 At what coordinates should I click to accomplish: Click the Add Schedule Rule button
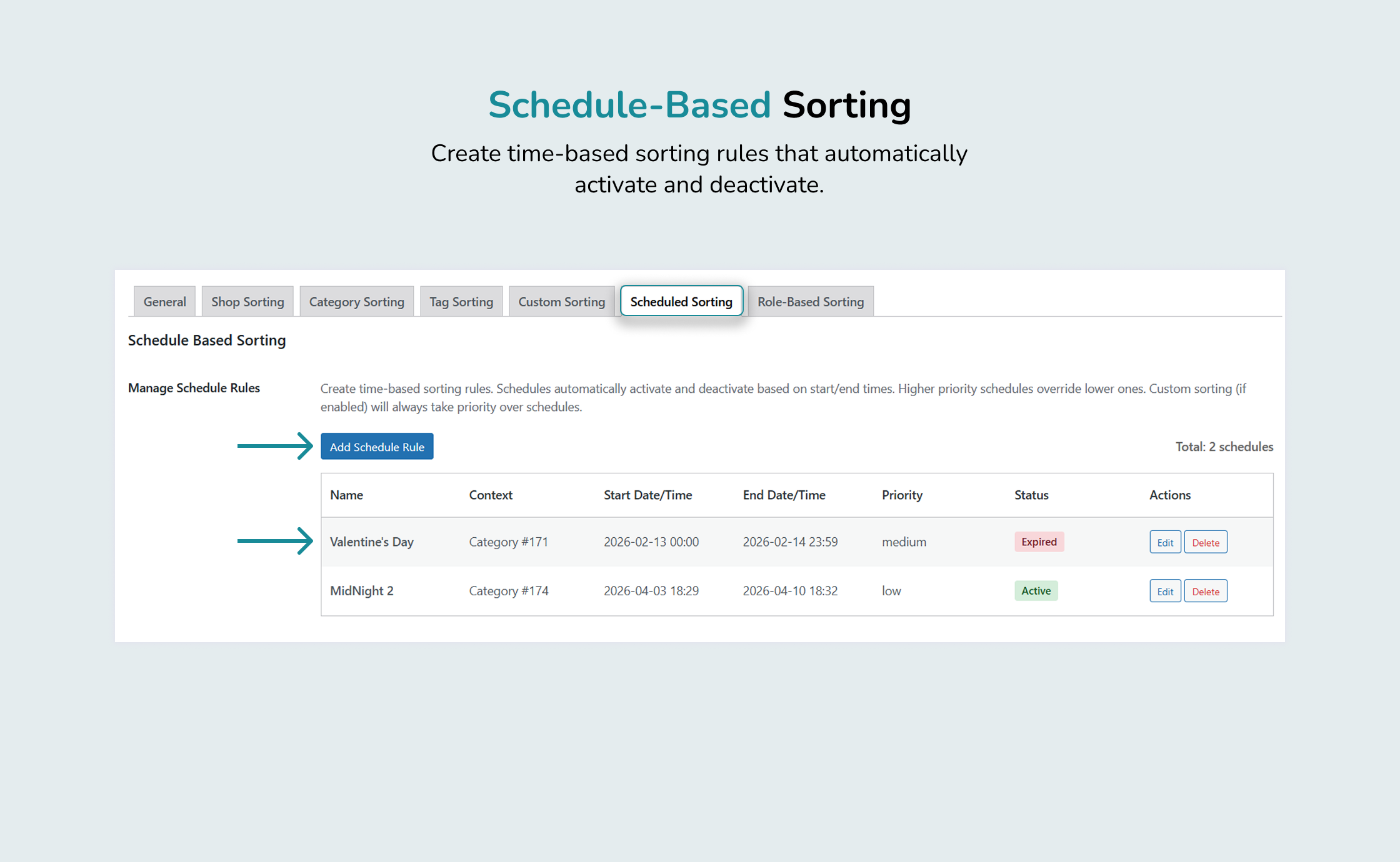(377, 447)
